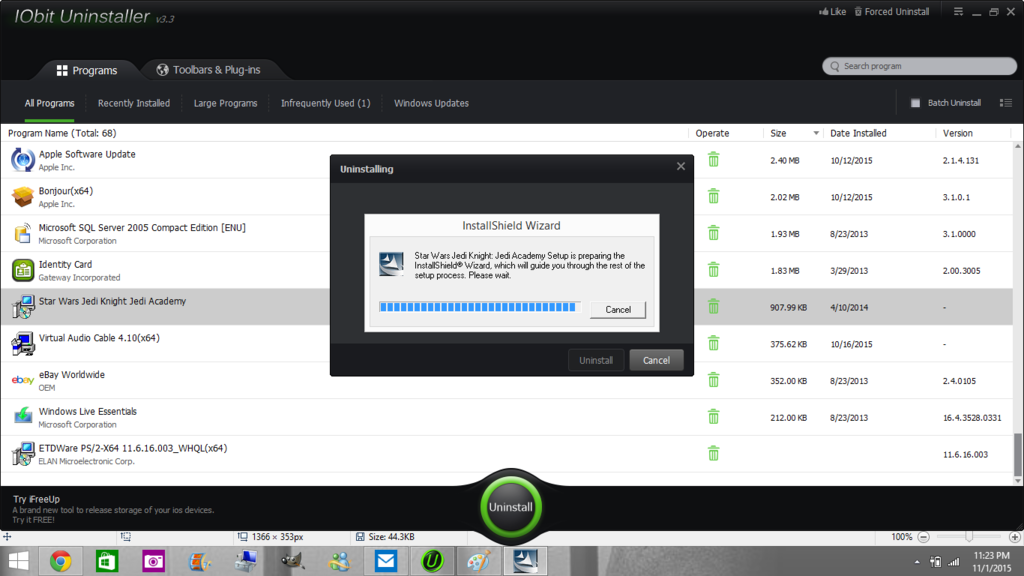Click the Apple Software Update program icon
Image resolution: width=1024 pixels, height=576 pixels.
click(x=22, y=160)
